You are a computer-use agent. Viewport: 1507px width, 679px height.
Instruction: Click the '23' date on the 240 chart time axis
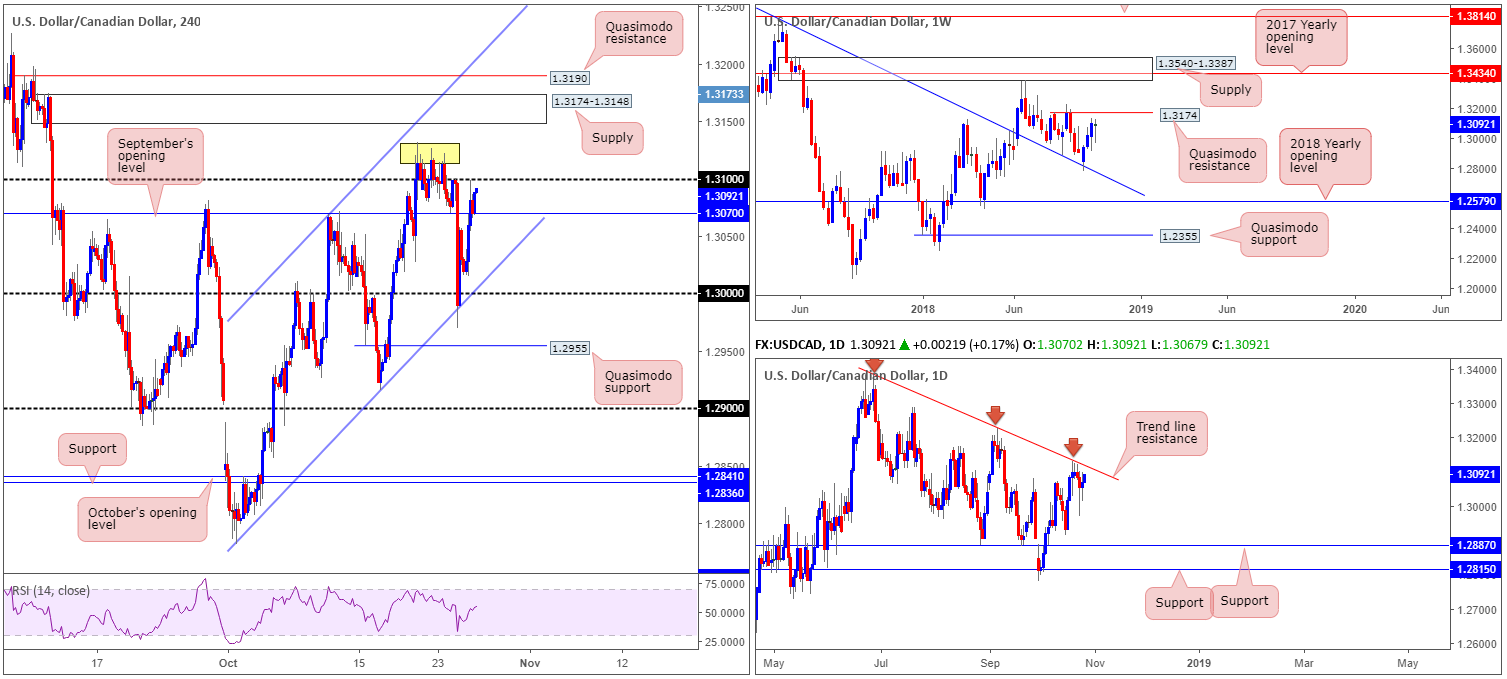pos(438,662)
